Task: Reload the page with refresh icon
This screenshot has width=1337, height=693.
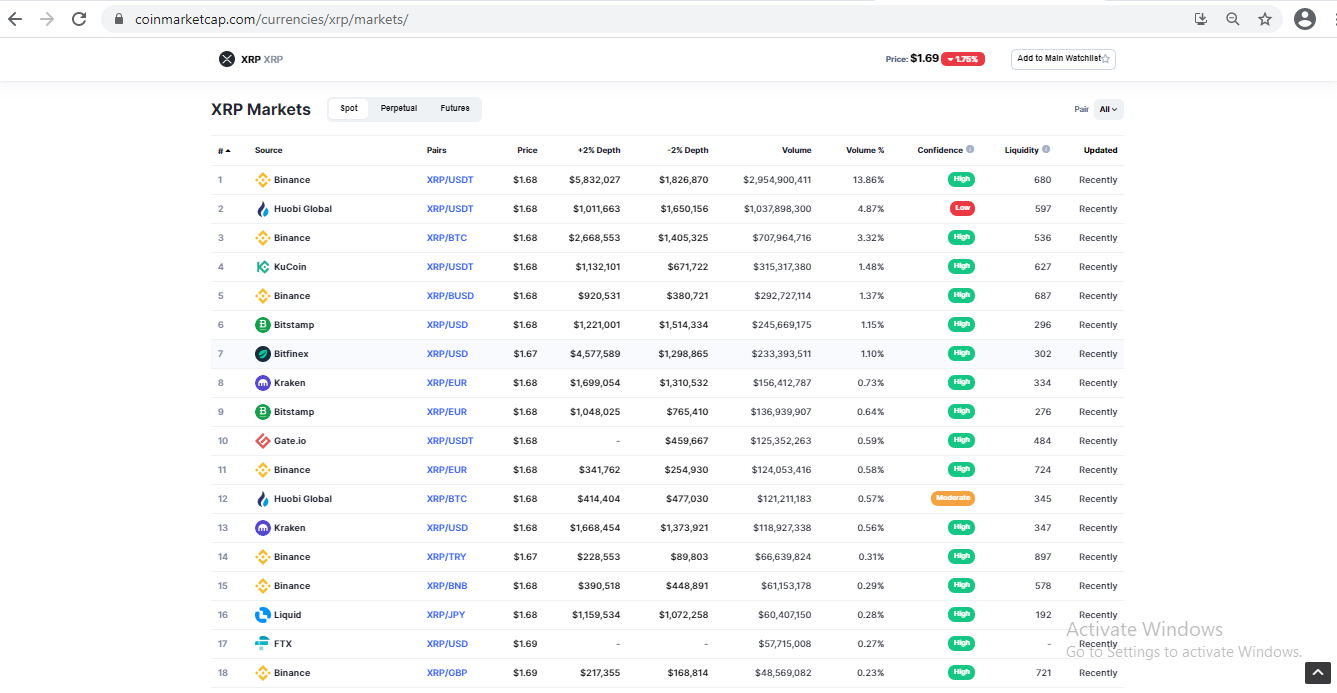Action: 79,19
